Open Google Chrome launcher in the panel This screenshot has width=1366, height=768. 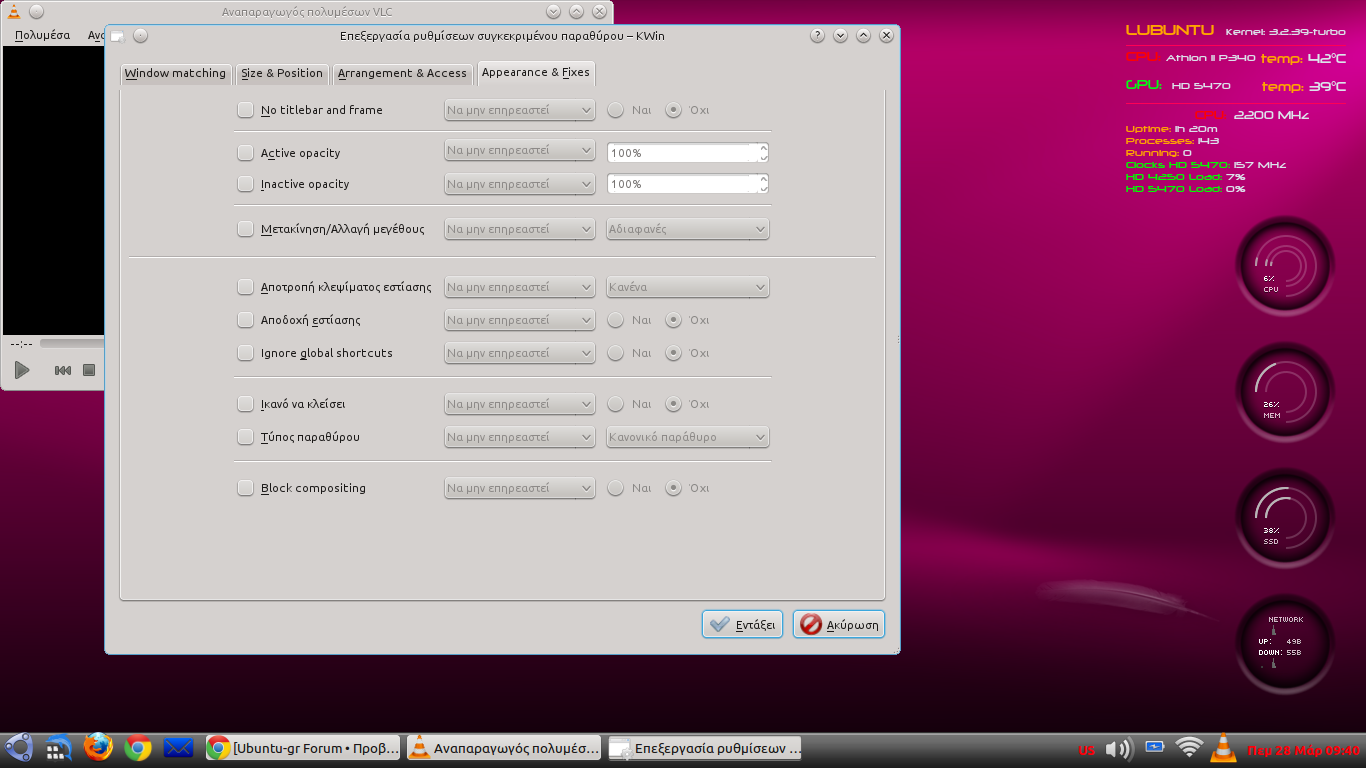tap(138, 747)
